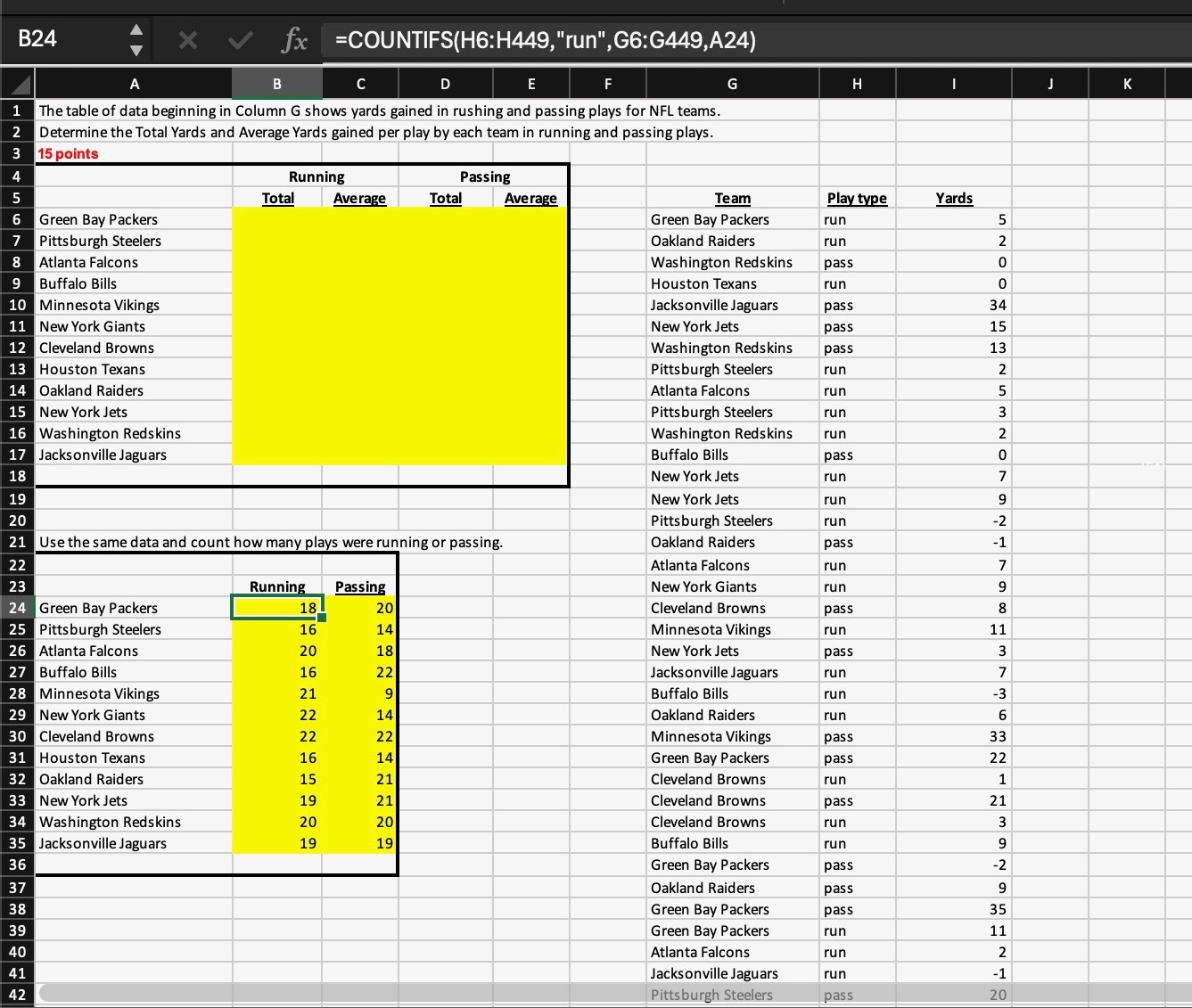Select column header G
The image size is (1192, 1008).
tap(732, 83)
